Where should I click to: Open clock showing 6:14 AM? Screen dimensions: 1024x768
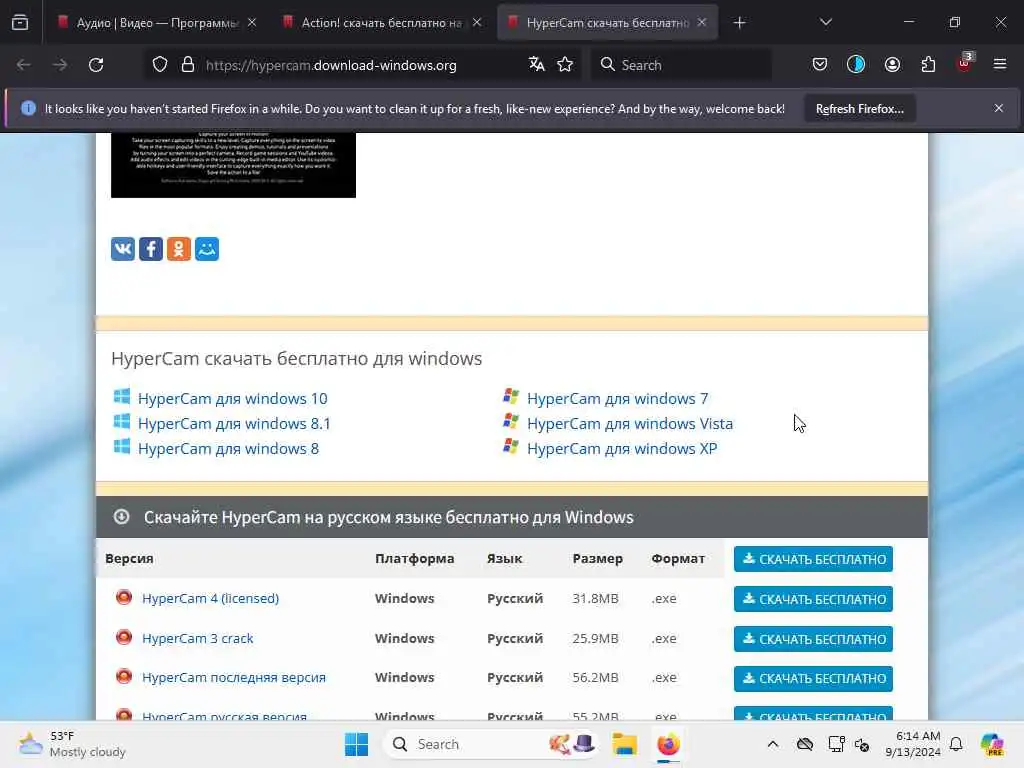point(913,744)
